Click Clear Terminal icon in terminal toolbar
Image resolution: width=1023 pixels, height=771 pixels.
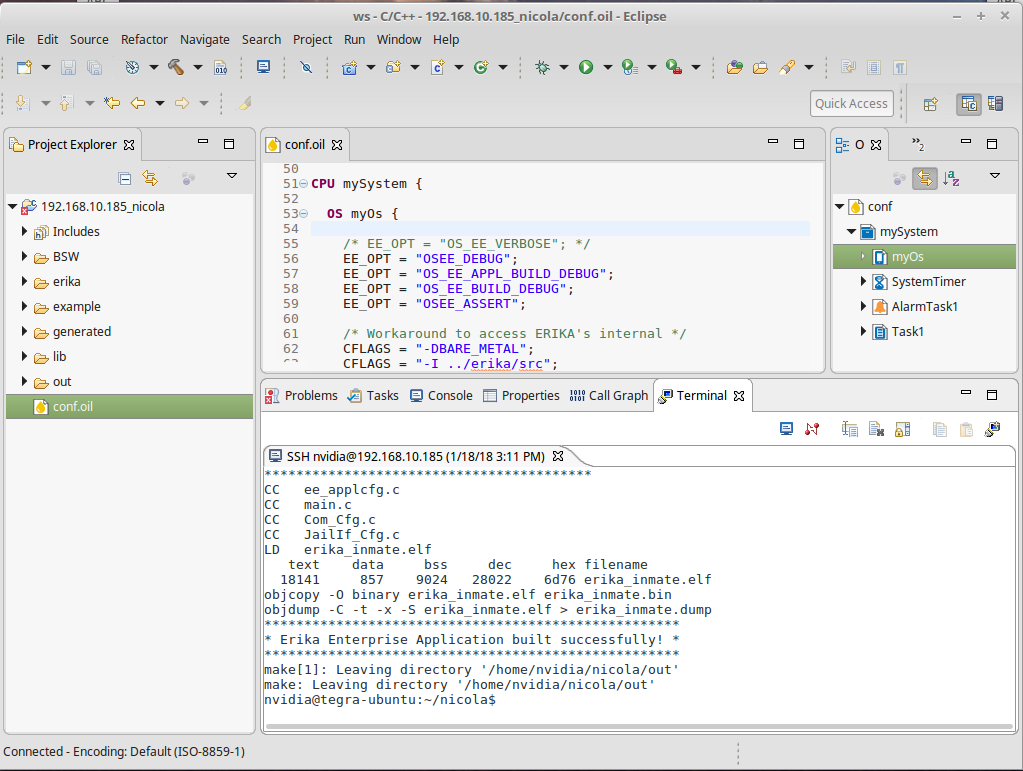click(876, 429)
